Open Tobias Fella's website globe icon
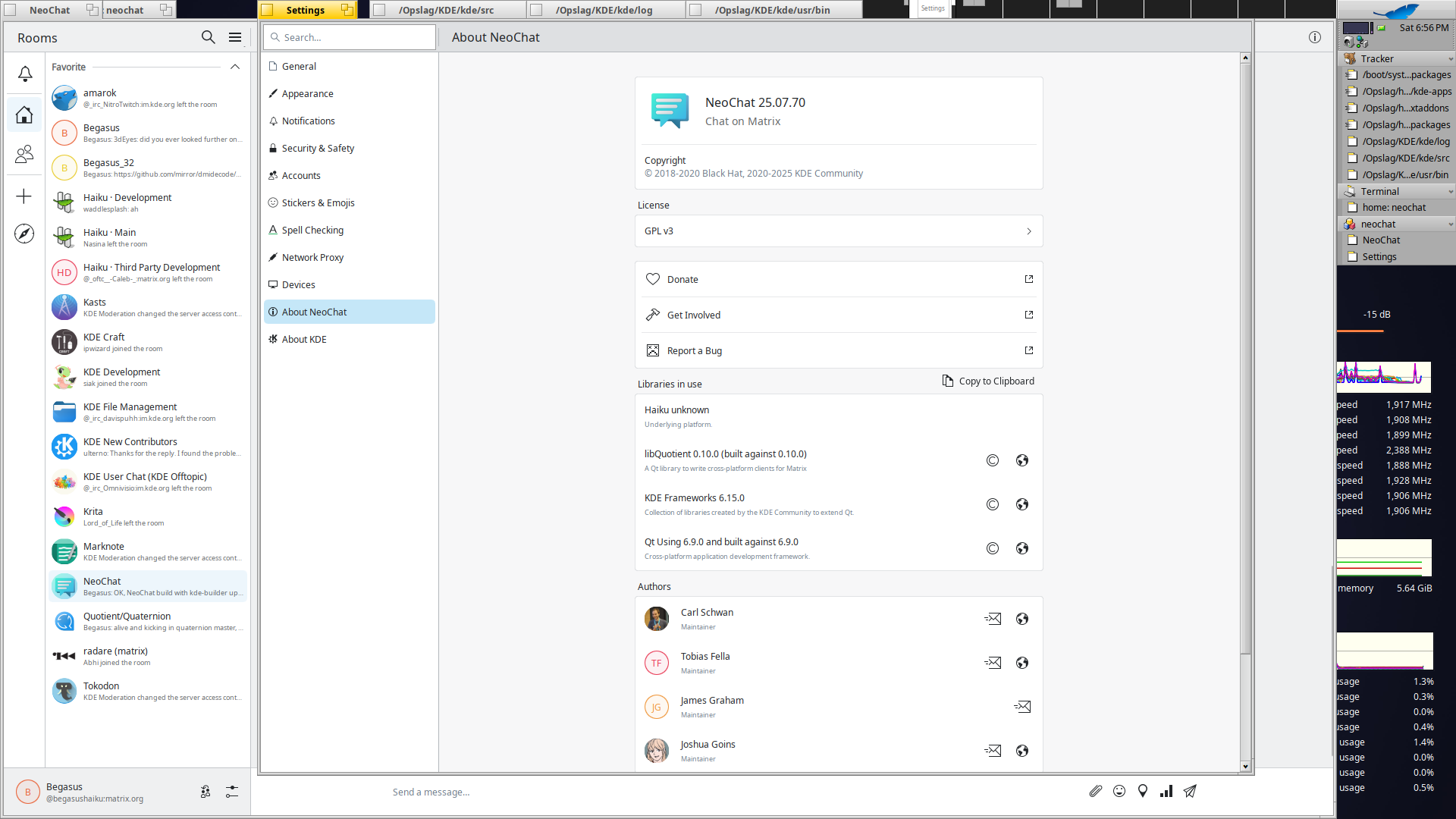 pos(1022,663)
